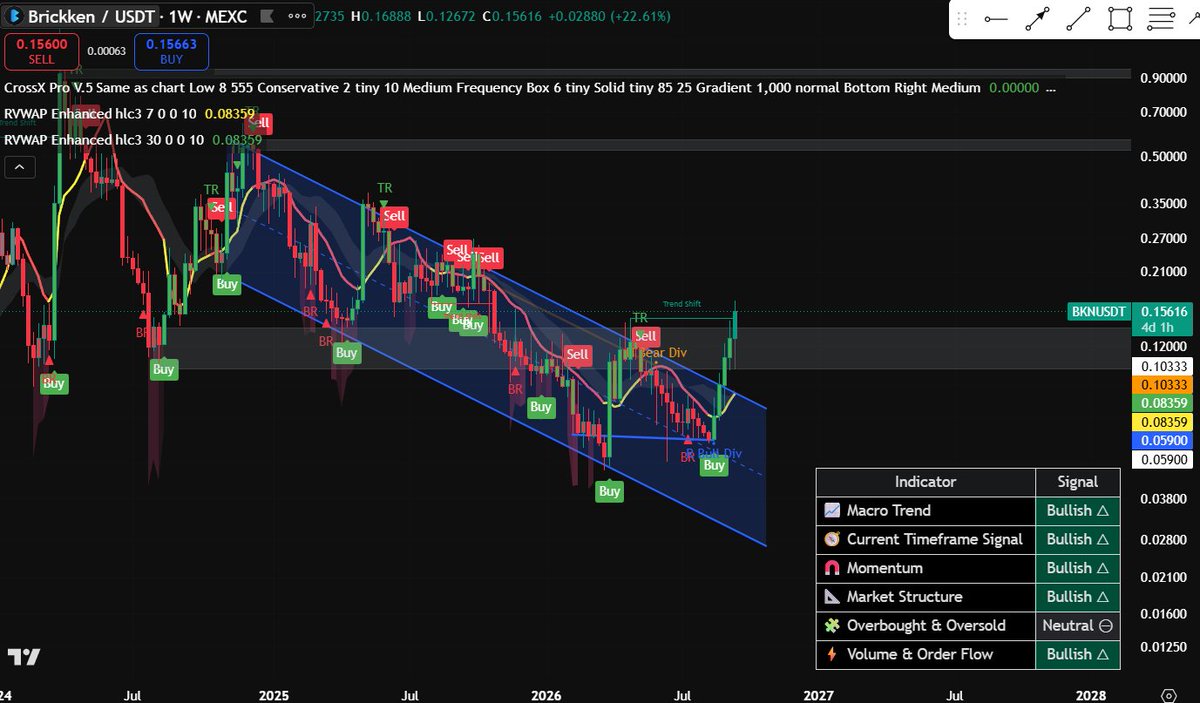Collapse the indicator legend with chevron

[18, 167]
